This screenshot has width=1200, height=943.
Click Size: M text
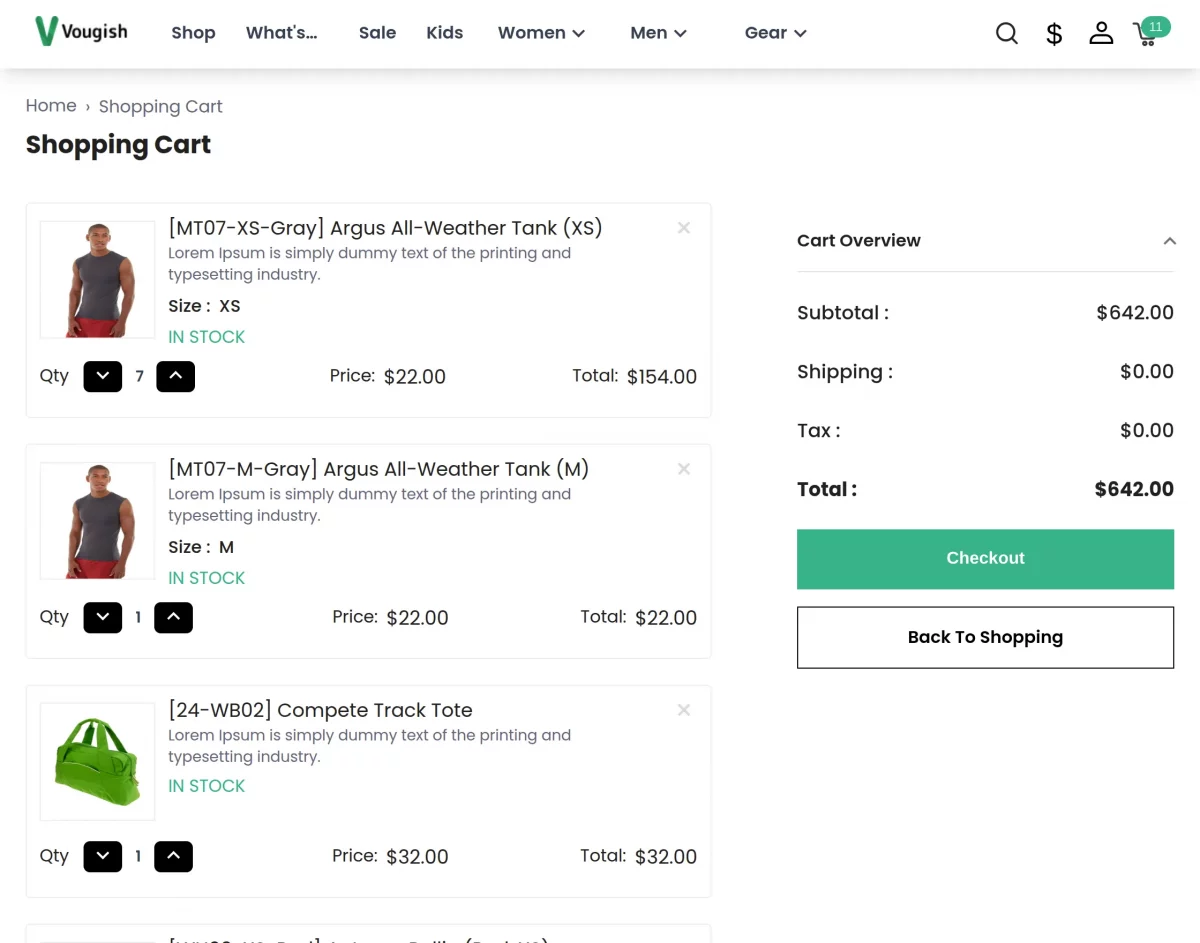coord(201,547)
